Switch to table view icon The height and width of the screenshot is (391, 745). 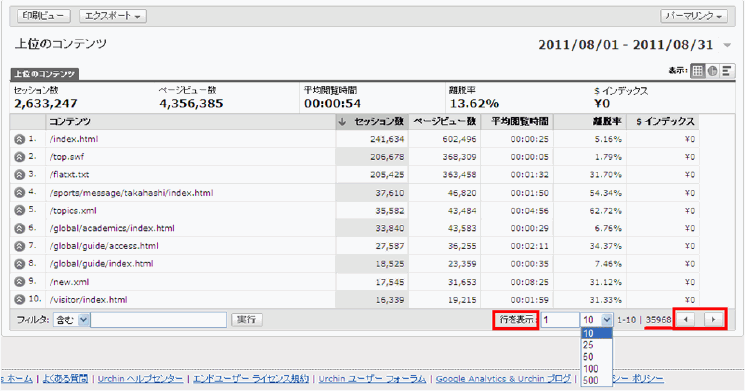tap(697, 71)
